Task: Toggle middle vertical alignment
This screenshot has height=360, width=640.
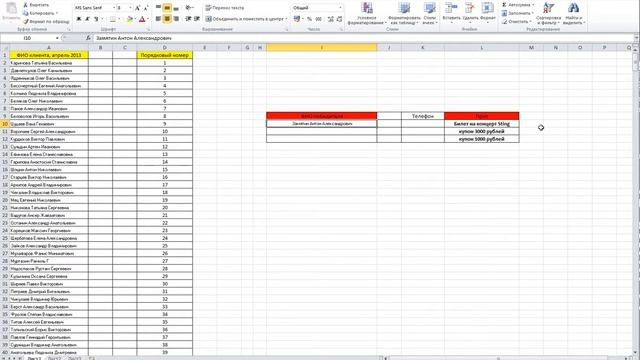Action: 167,8
